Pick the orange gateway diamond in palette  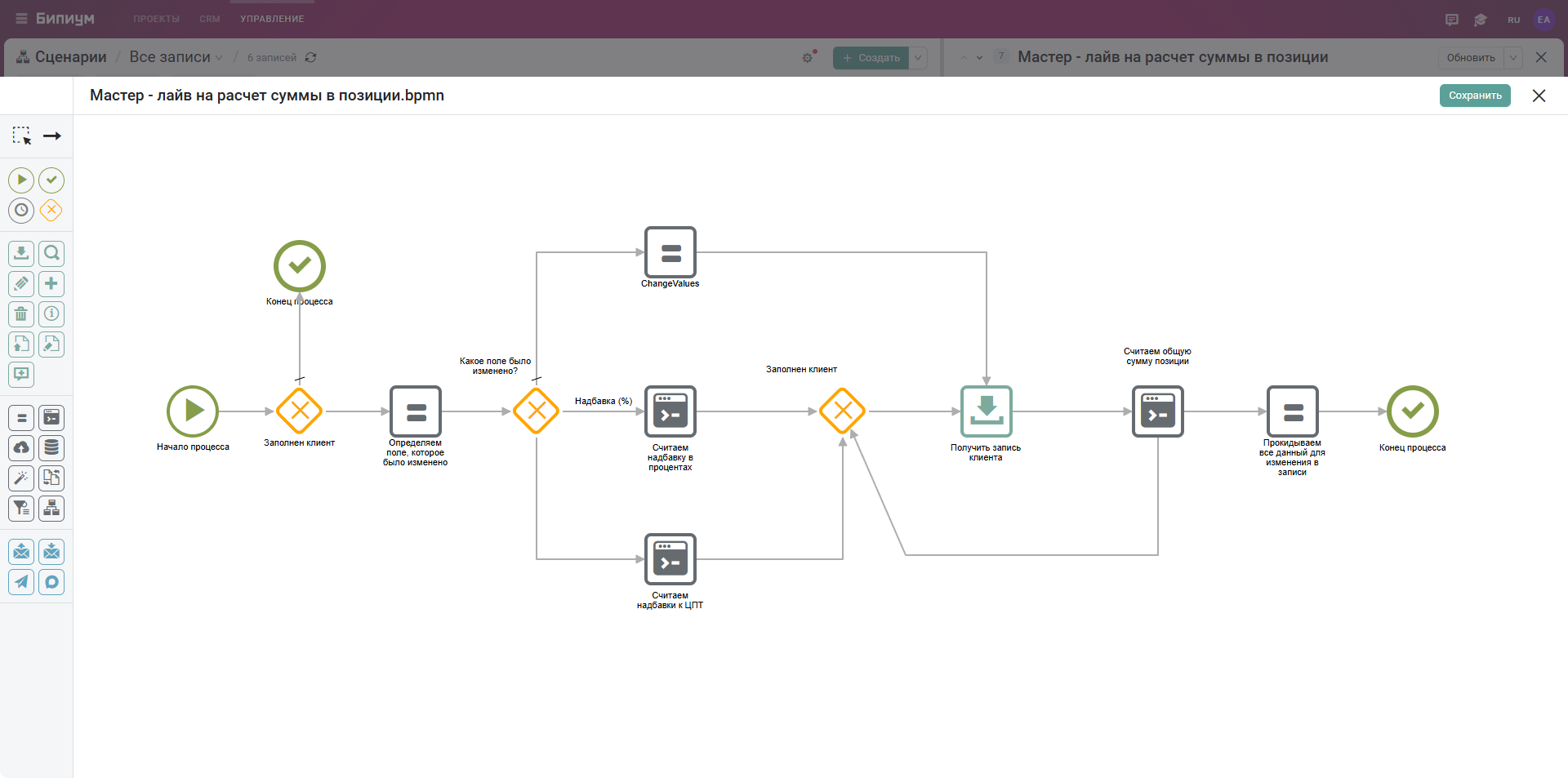51,210
